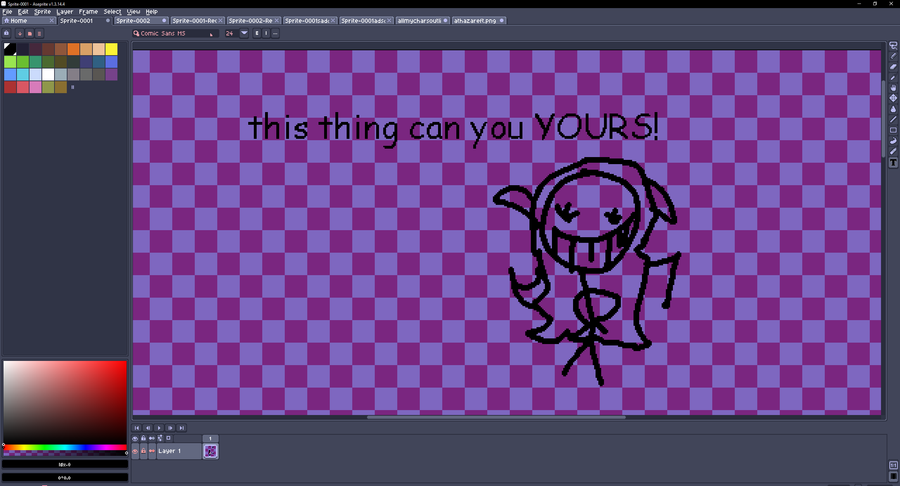Click the sort palette icon
This screenshot has height=486, width=900.
[x=20, y=33]
